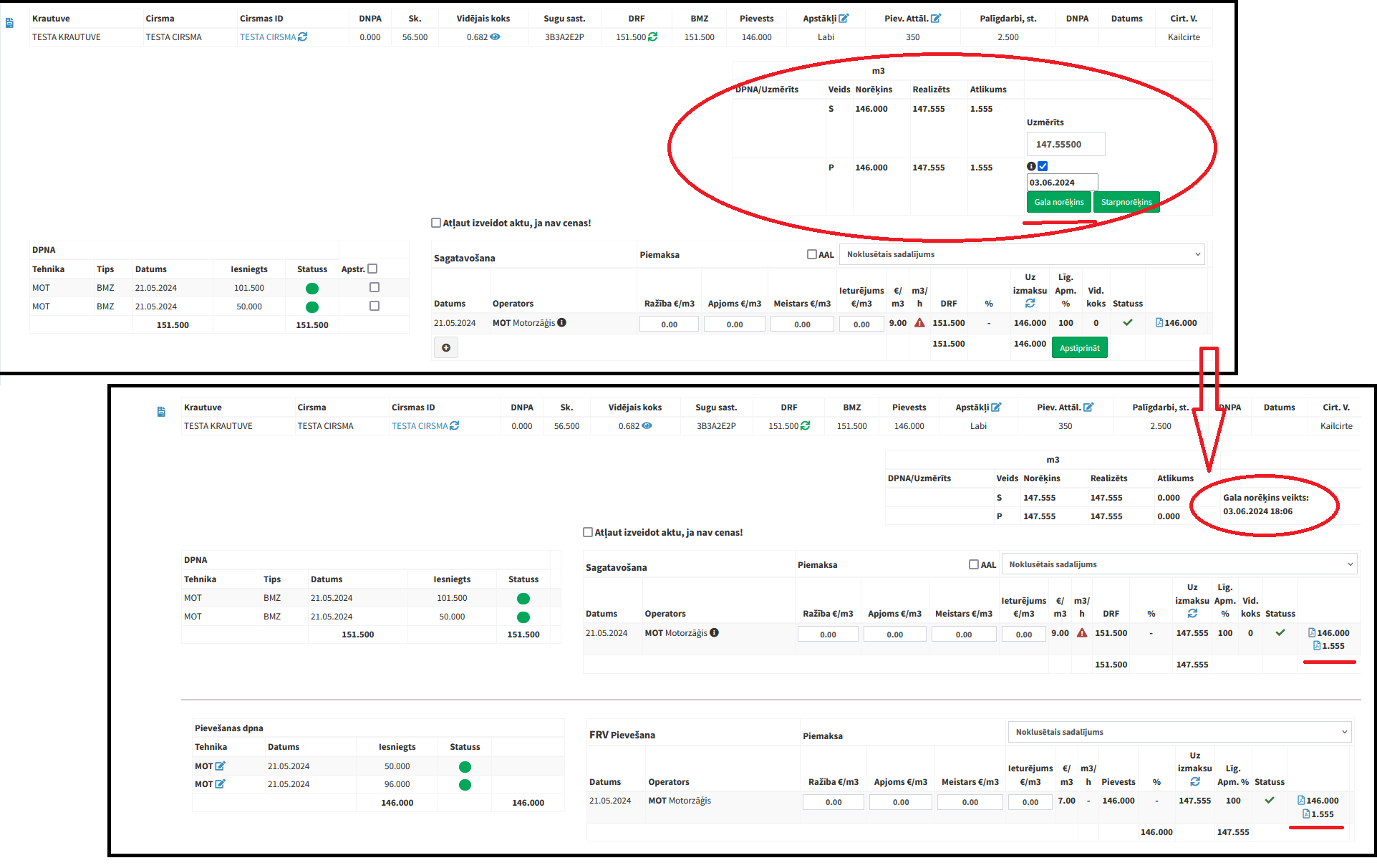Click edit icon beside first MOT in Pievešanas dpna
1377x868 pixels.
221,766
